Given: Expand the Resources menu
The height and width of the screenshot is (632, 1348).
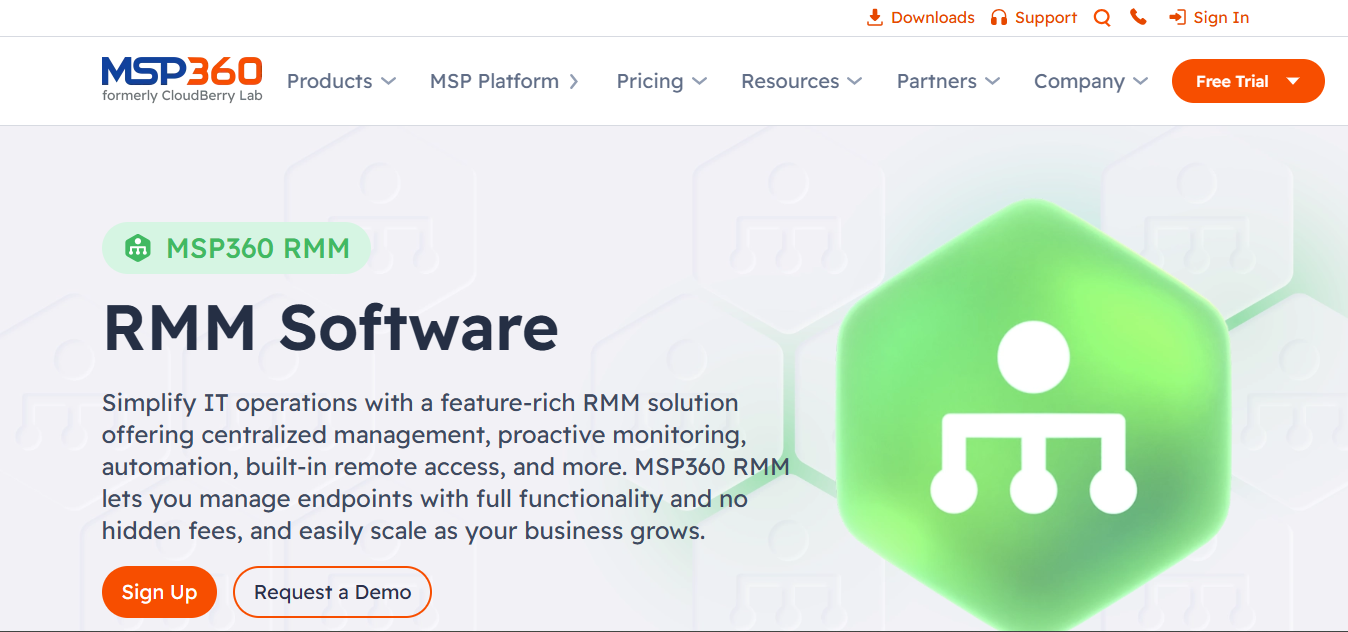Looking at the screenshot, I should [x=790, y=81].
